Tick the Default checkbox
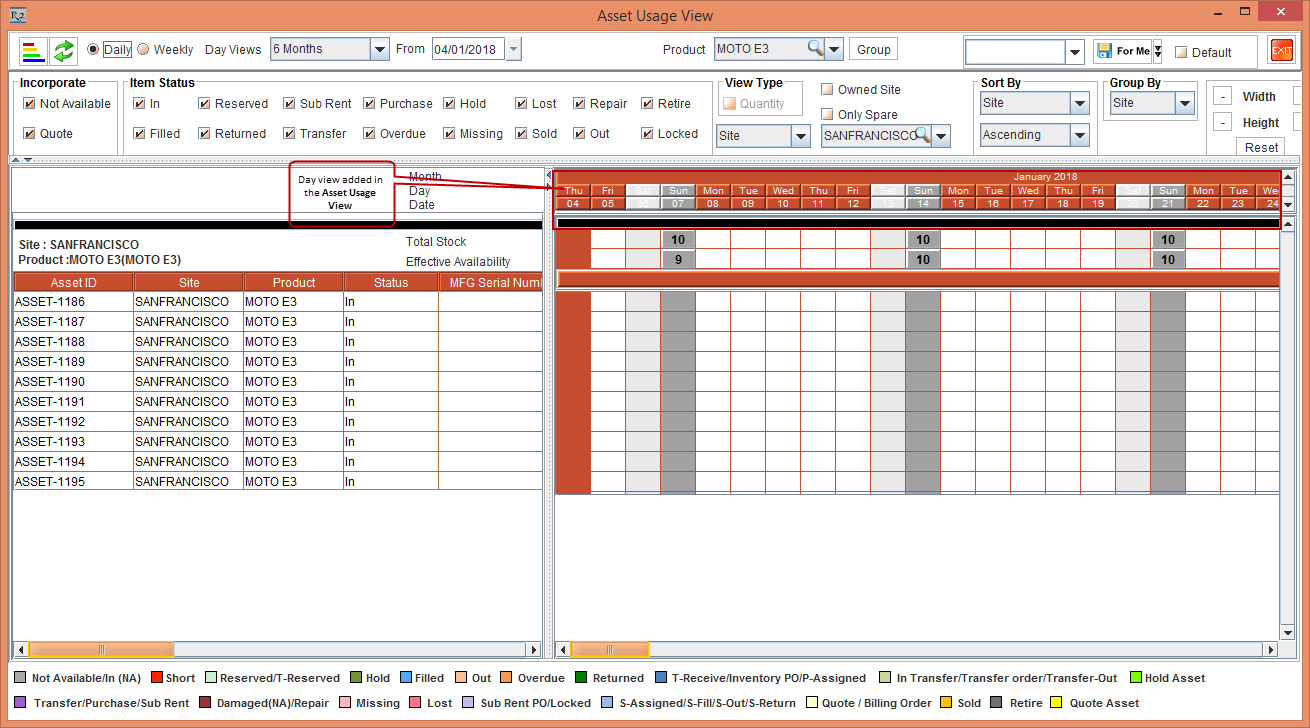Viewport: 1310px width, 728px height. click(x=1181, y=53)
